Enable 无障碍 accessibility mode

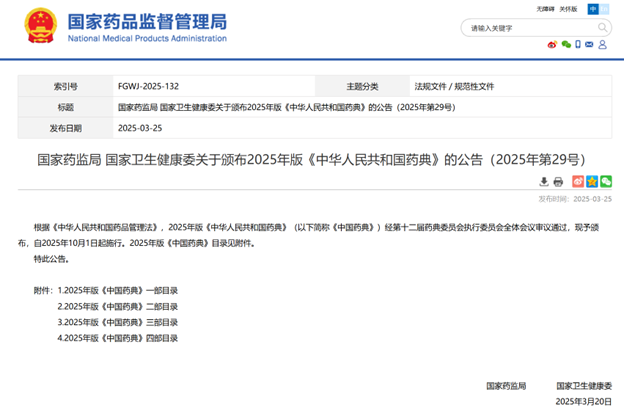(545, 8)
